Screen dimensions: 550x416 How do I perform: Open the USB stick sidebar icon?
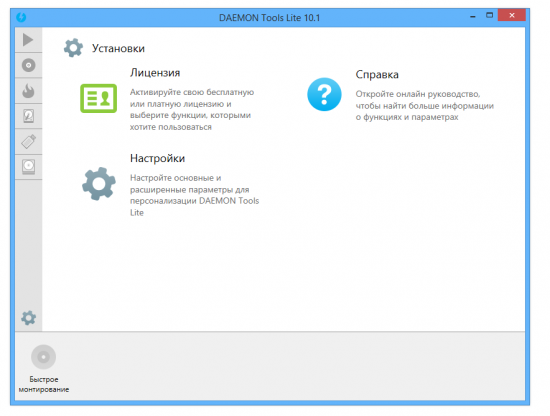pos(28,141)
